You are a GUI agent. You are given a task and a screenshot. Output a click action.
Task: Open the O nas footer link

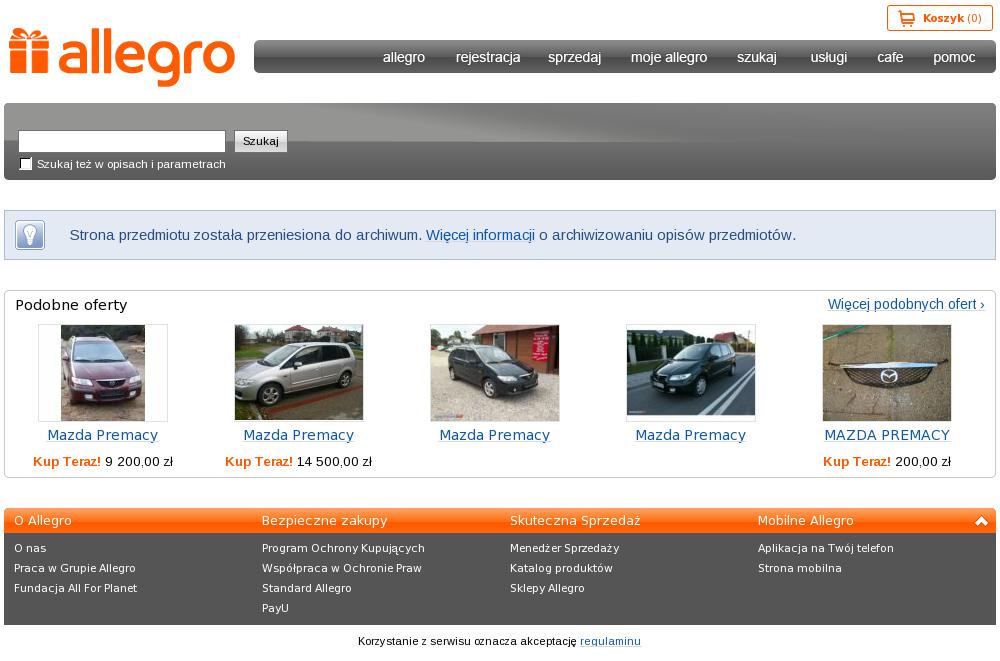coord(30,548)
